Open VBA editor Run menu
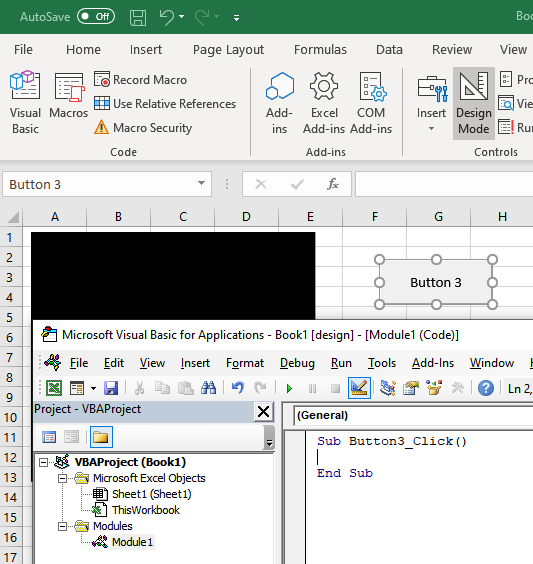The height and width of the screenshot is (564, 533). tap(341, 363)
